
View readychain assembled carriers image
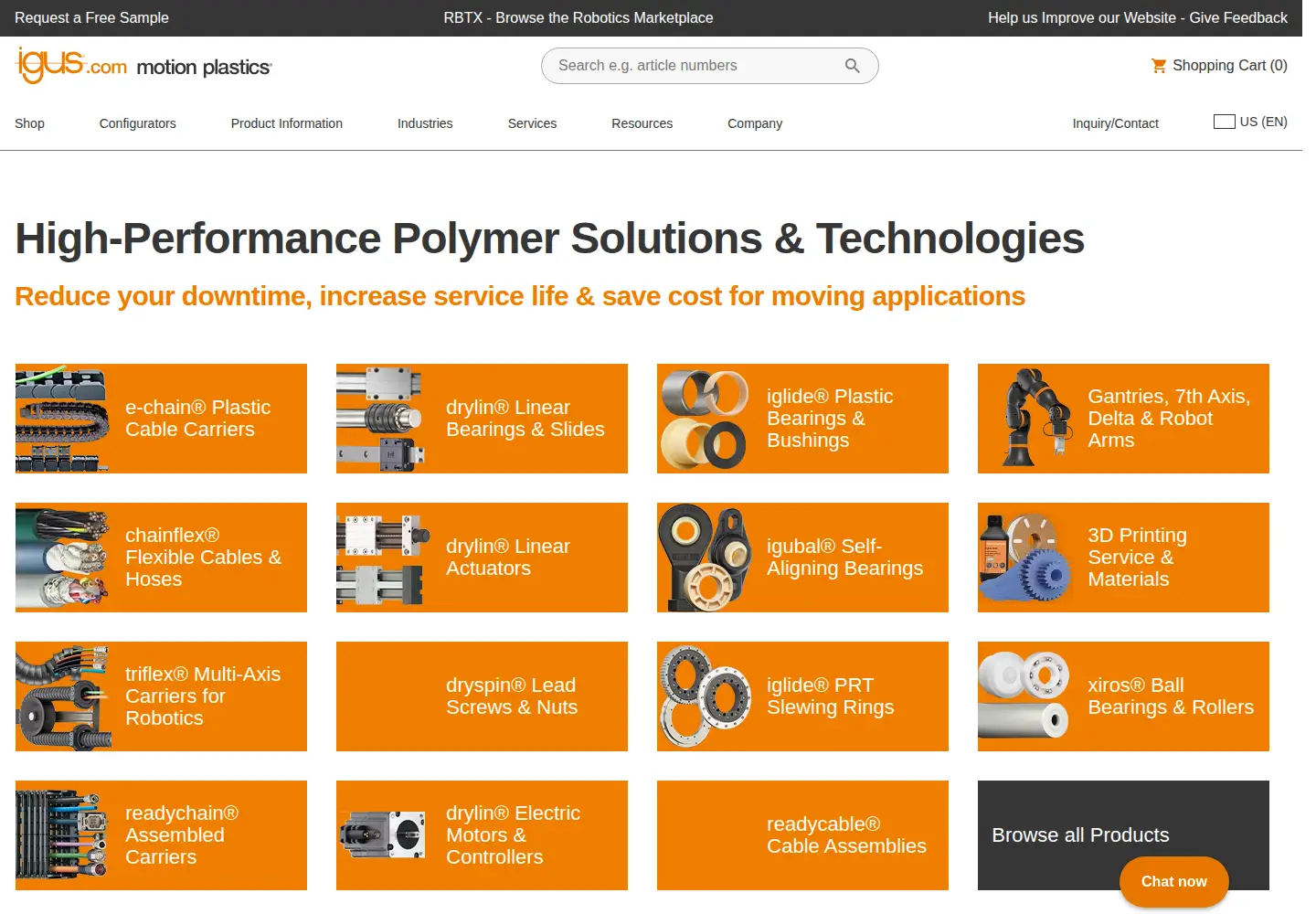click(x=63, y=835)
